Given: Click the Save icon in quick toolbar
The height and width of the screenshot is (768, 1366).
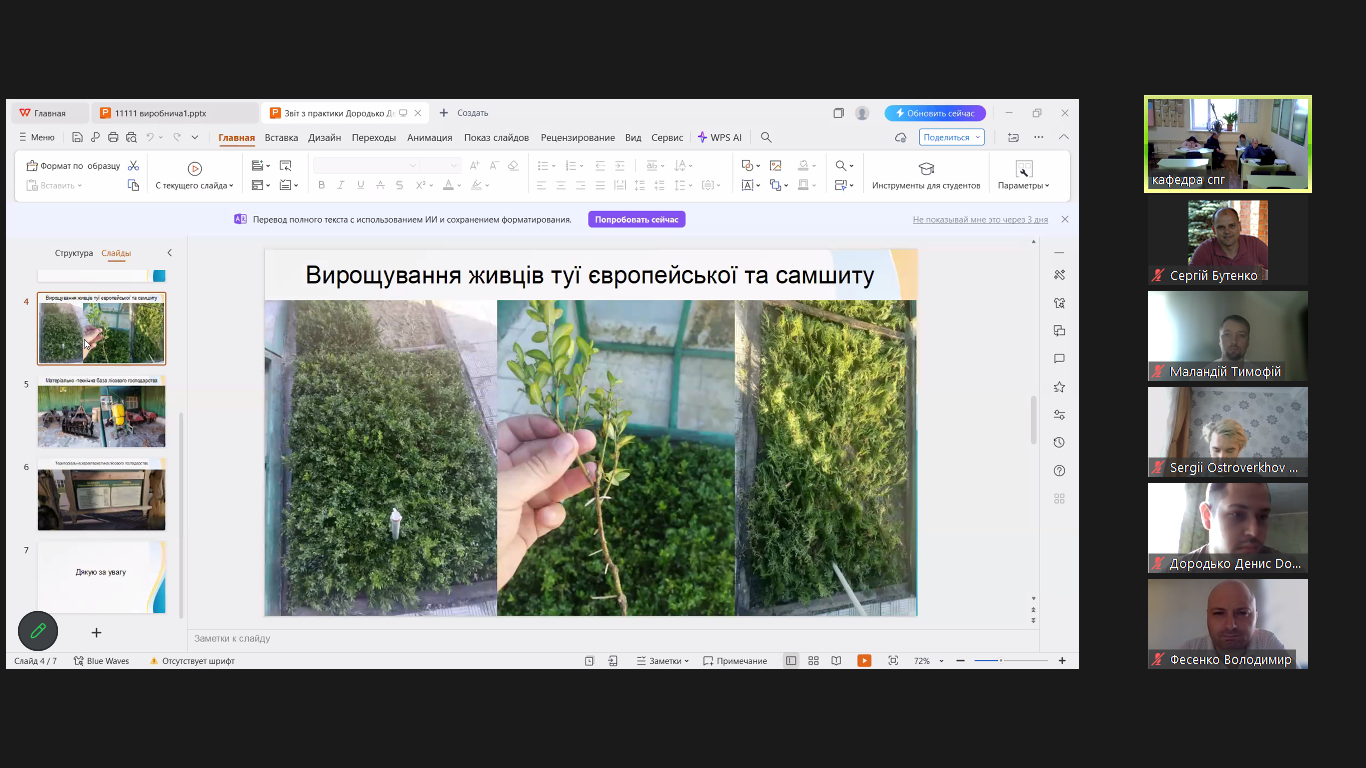Looking at the screenshot, I should (x=78, y=137).
